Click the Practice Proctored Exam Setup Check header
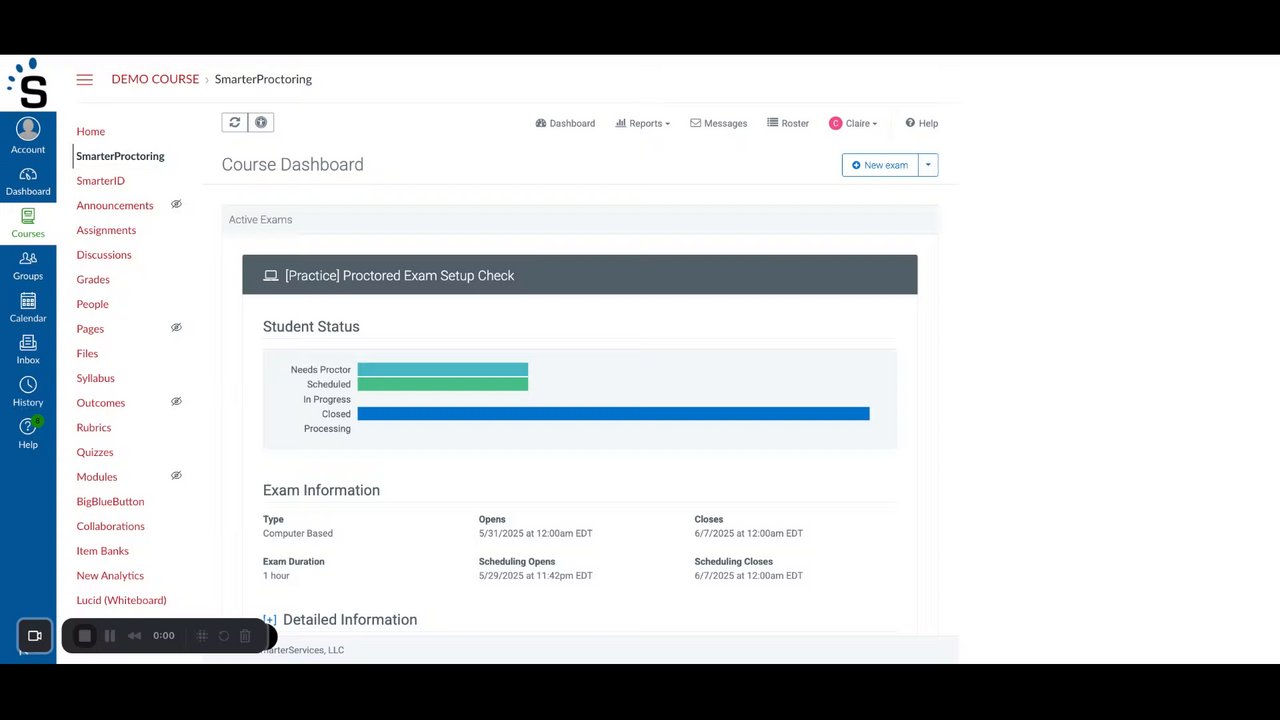Image resolution: width=1280 pixels, height=720 pixels. click(x=579, y=275)
